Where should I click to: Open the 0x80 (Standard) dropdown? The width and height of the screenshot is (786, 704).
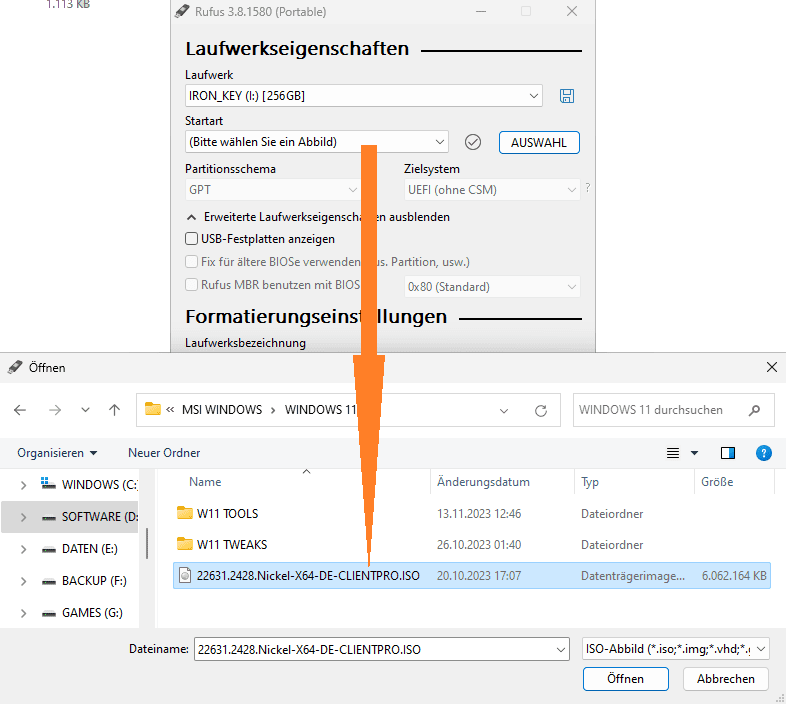point(492,287)
